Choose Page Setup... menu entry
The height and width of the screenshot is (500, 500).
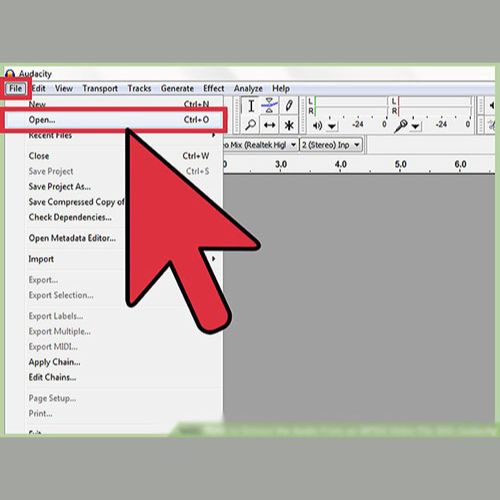[114, 398]
